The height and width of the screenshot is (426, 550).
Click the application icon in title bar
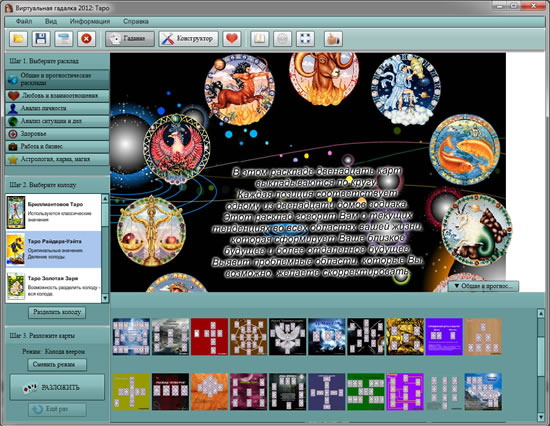[9, 7]
